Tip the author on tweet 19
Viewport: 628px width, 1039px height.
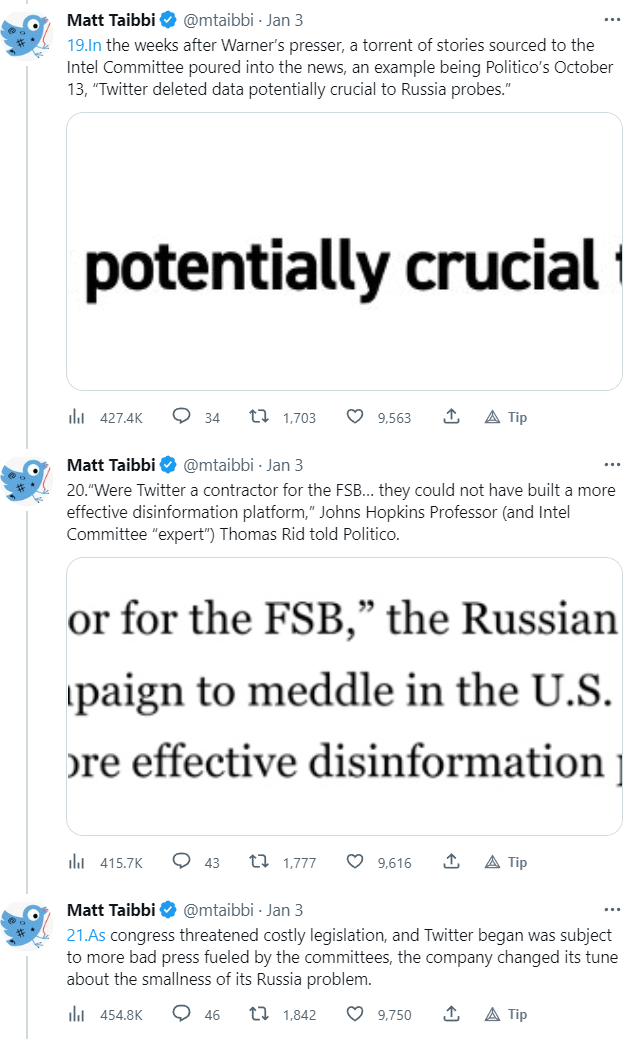click(x=506, y=417)
